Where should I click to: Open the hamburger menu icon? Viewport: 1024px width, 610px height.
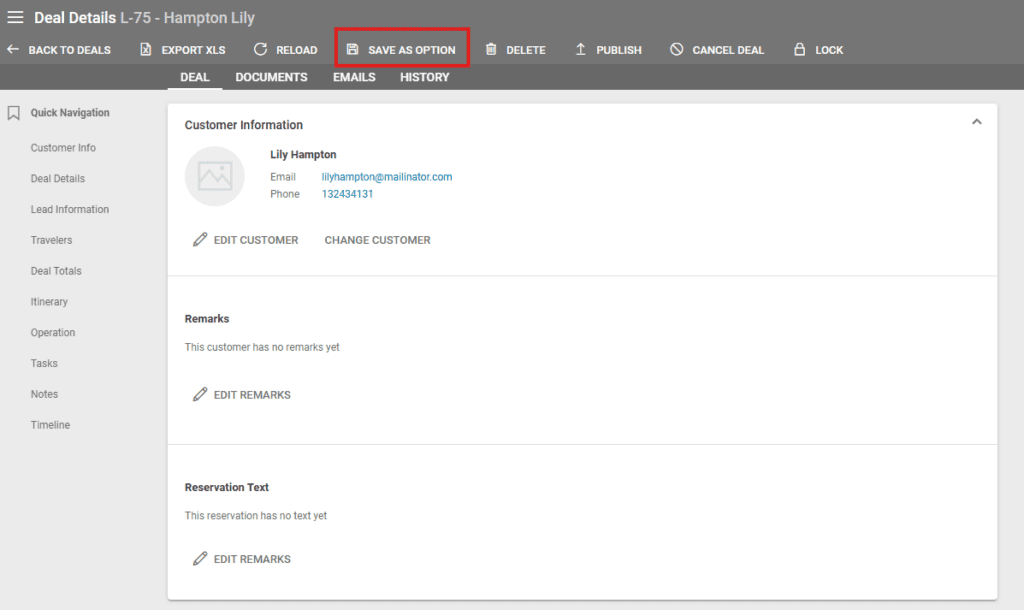coord(15,17)
